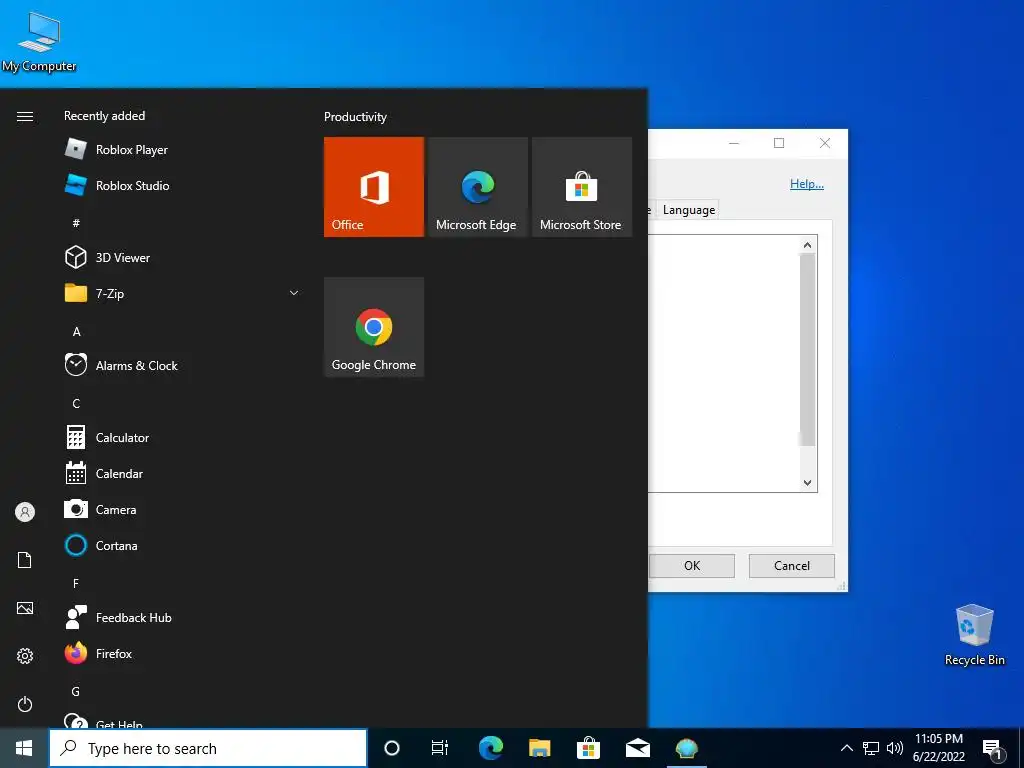The image size is (1024, 768).
Task: Click the dialog scrollbar up arrow
Action: (807, 245)
